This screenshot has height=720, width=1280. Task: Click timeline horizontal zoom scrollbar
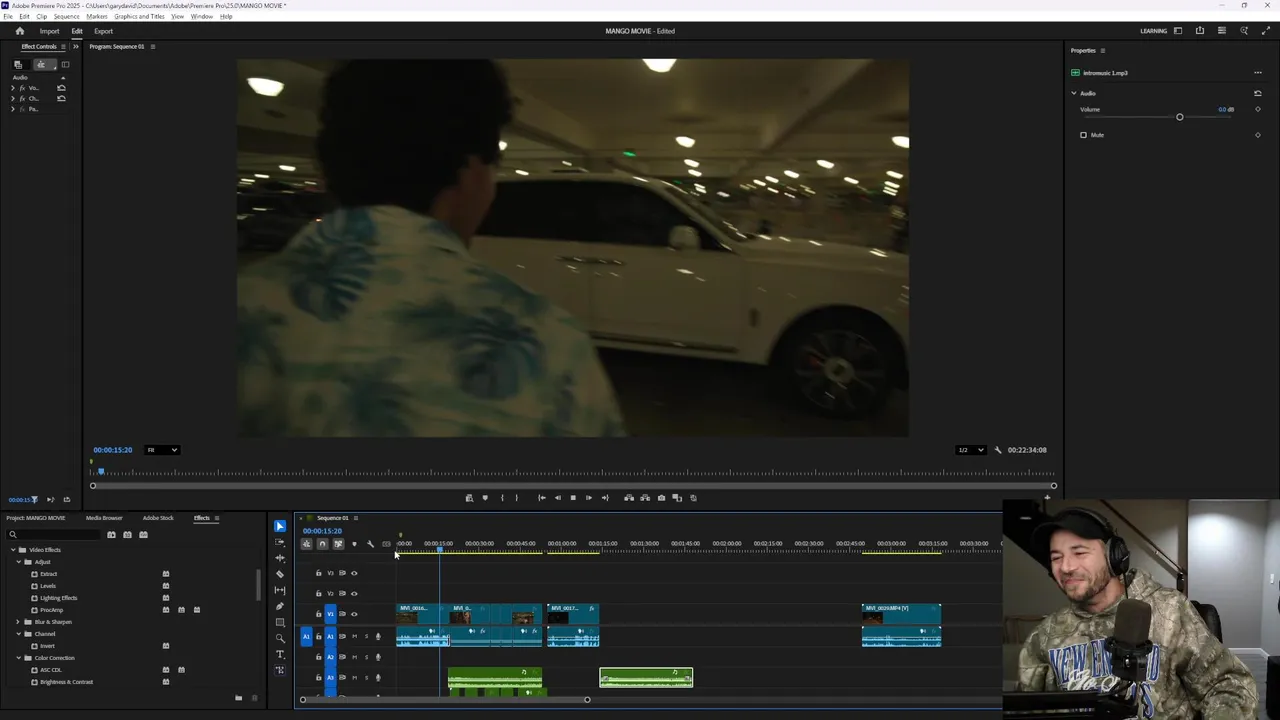coord(444,699)
